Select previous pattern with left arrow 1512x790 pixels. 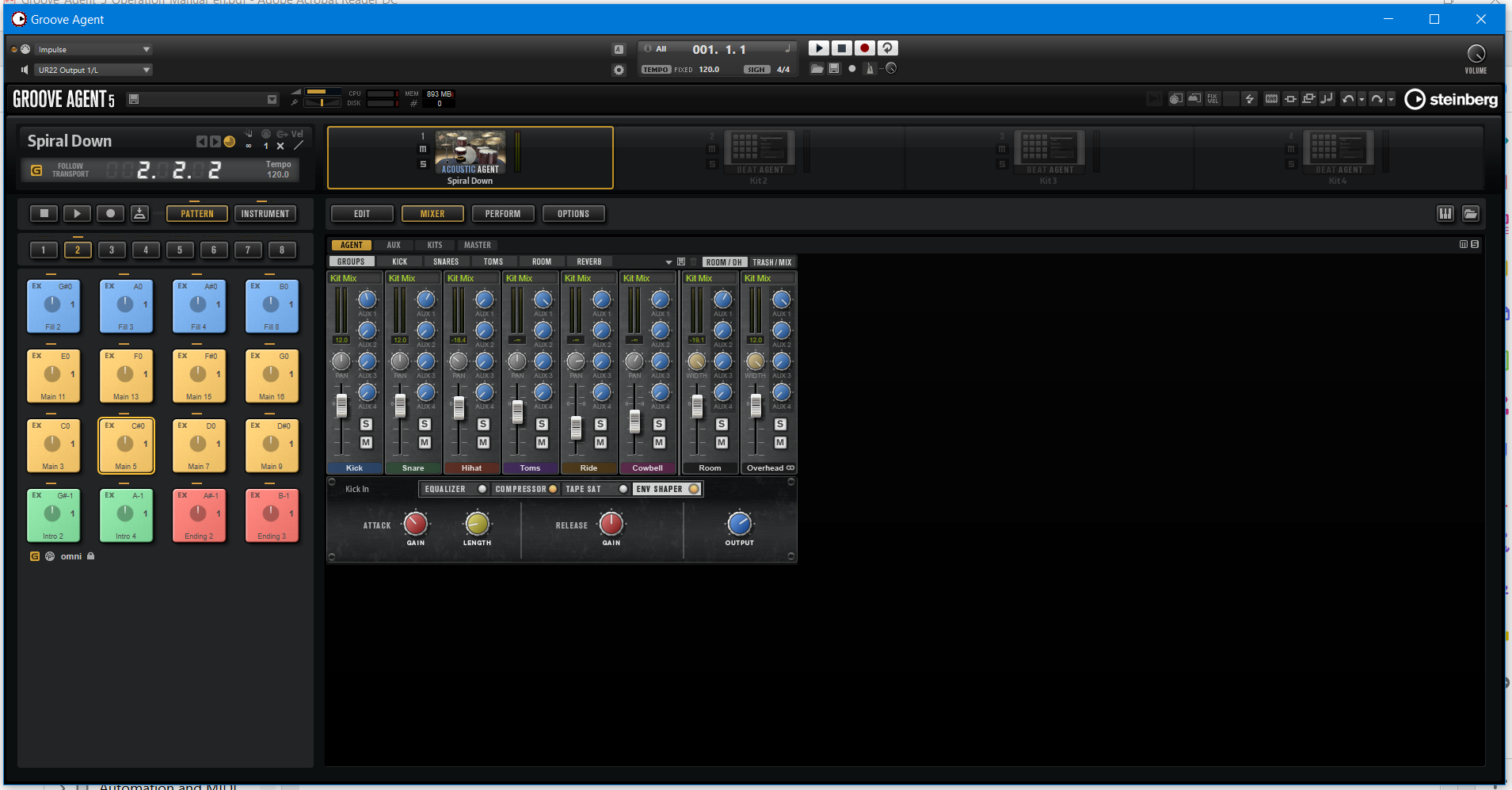[201, 141]
